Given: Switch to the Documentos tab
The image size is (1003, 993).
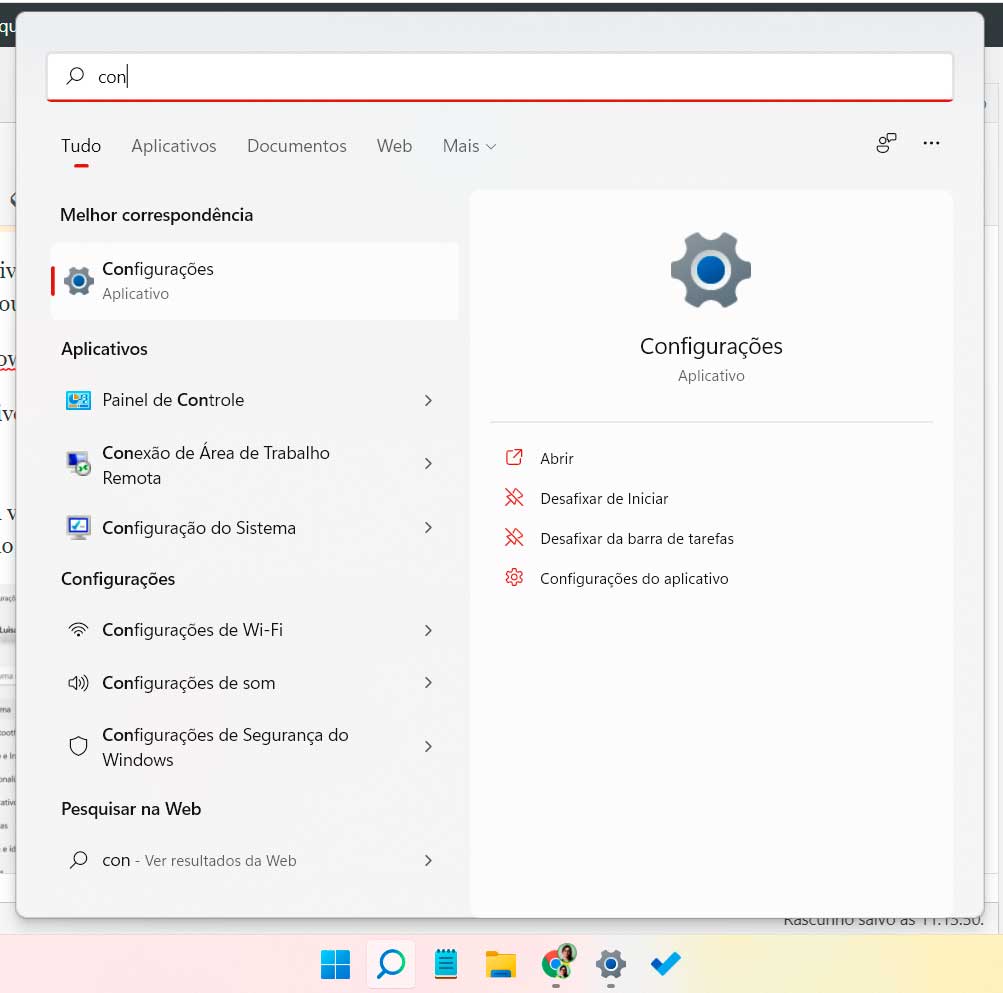Looking at the screenshot, I should click(x=296, y=146).
